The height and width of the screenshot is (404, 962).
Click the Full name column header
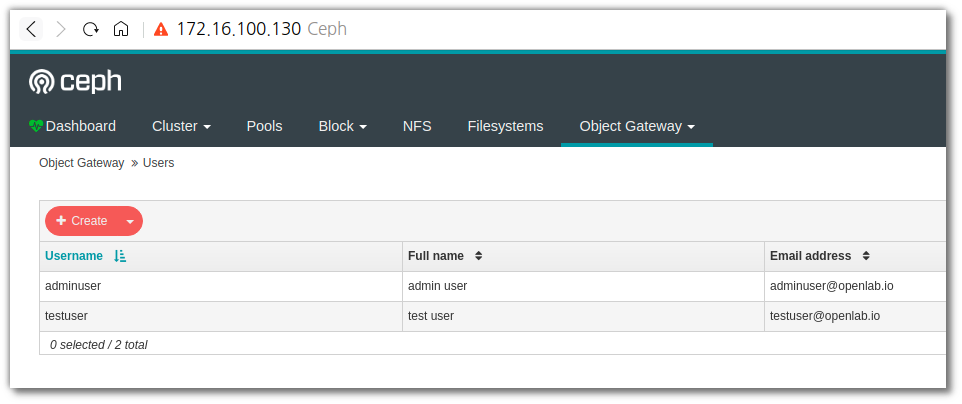pyautogui.click(x=583, y=256)
